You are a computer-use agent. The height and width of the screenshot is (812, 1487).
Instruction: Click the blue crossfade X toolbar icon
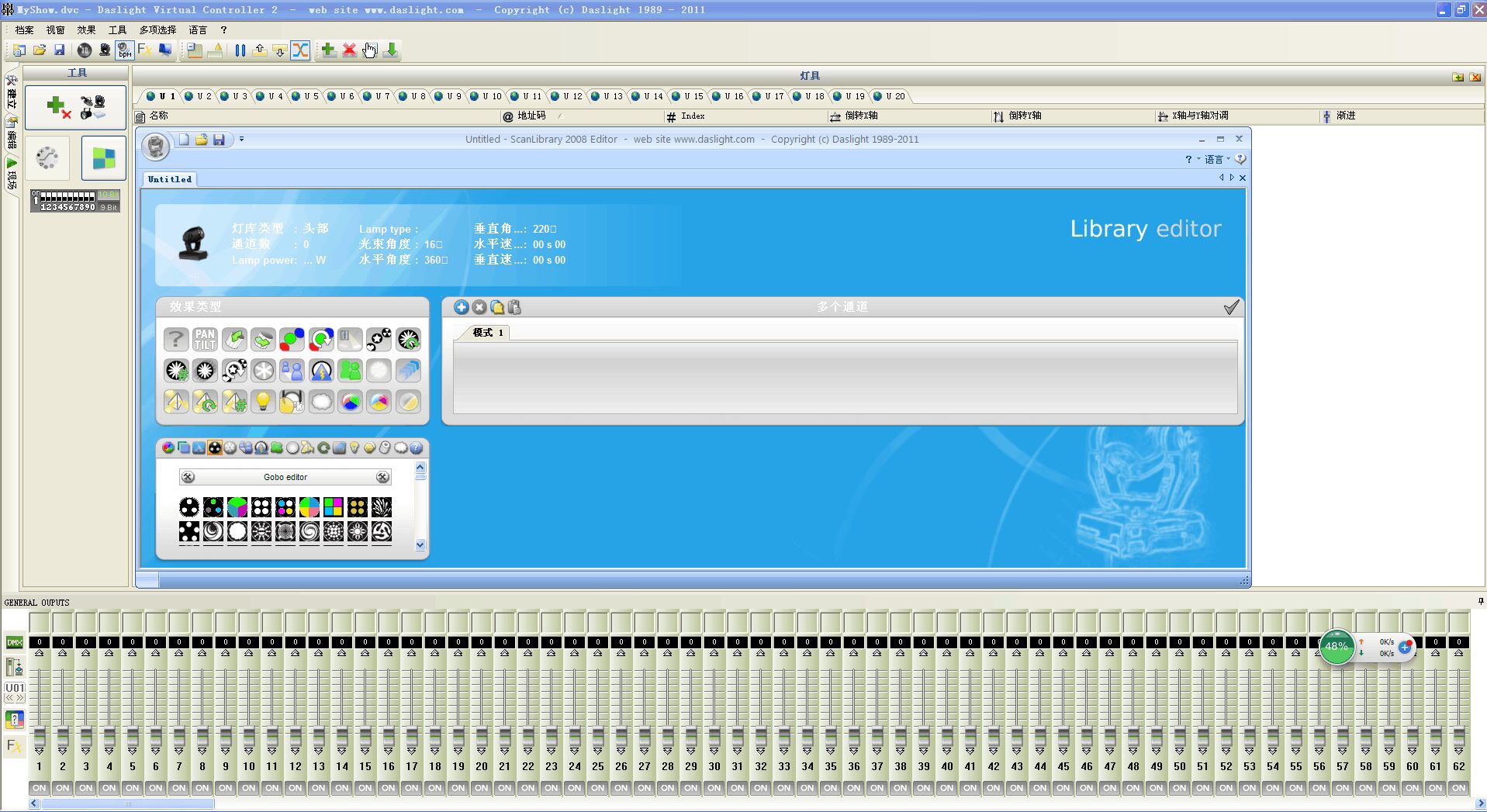point(300,50)
